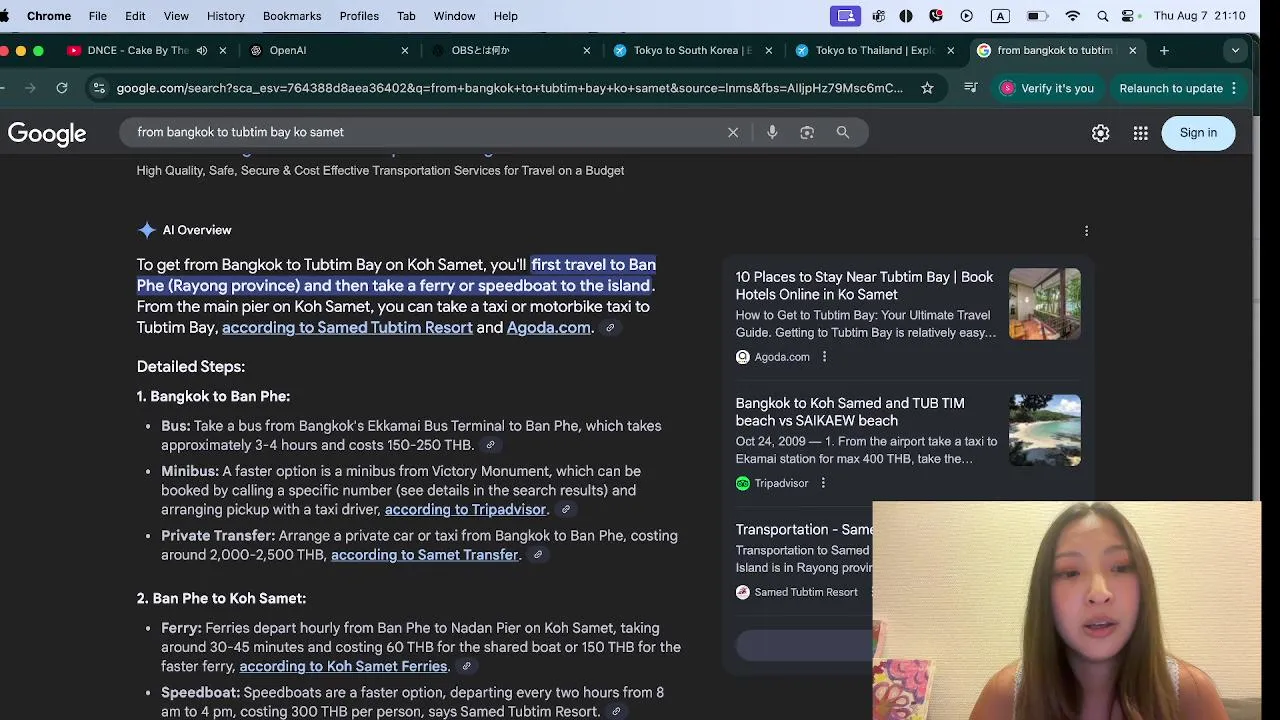1280x720 pixels.
Task: Open Google quick settings gear
Action: click(x=1100, y=133)
